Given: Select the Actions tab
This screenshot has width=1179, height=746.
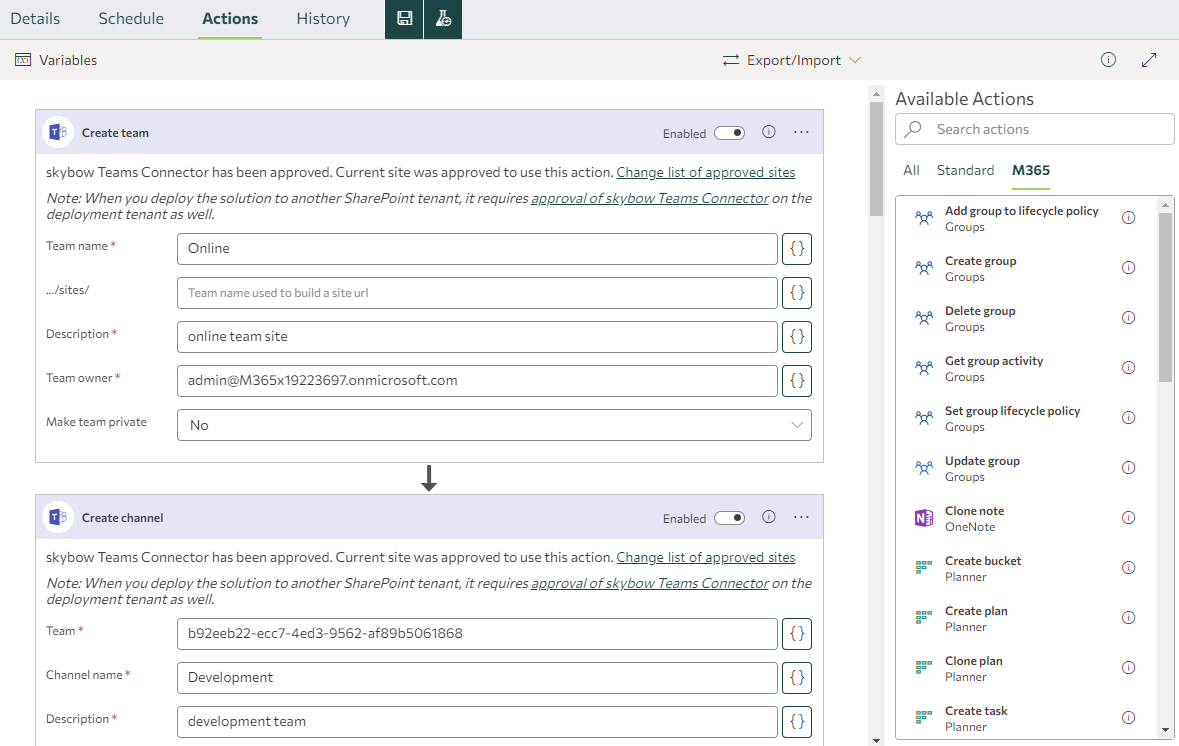Looking at the screenshot, I should point(230,19).
